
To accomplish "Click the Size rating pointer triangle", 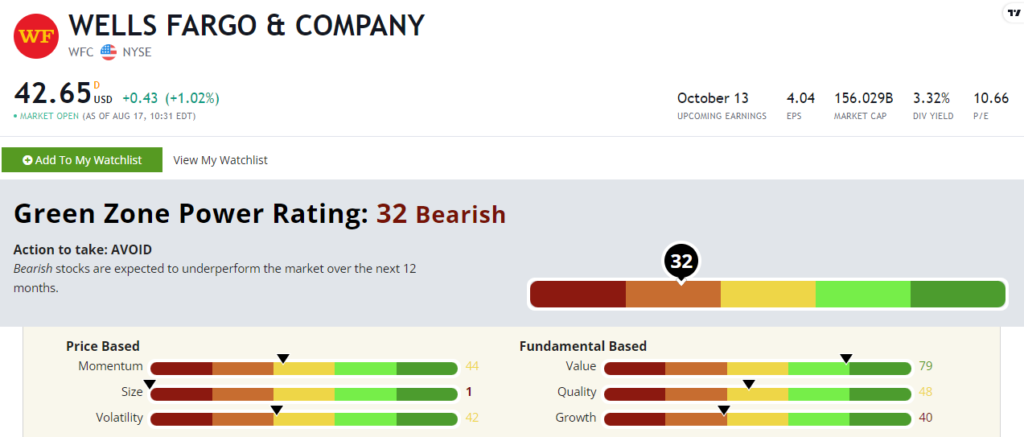I will 150,383.
